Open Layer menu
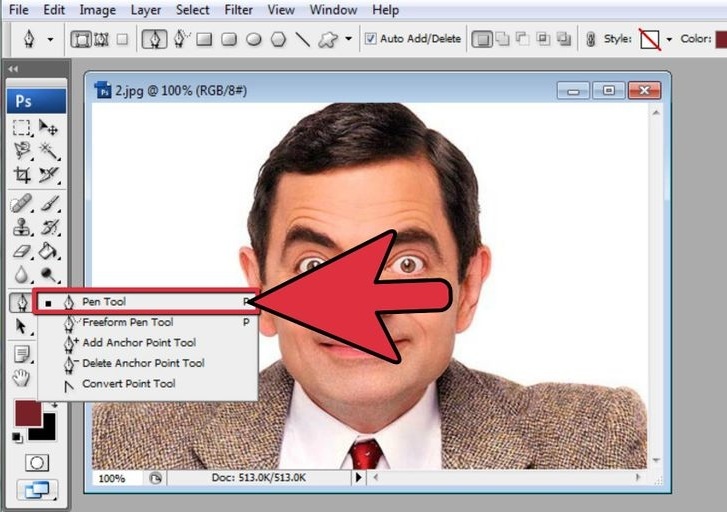The image size is (727, 512). [x=146, y=10]
